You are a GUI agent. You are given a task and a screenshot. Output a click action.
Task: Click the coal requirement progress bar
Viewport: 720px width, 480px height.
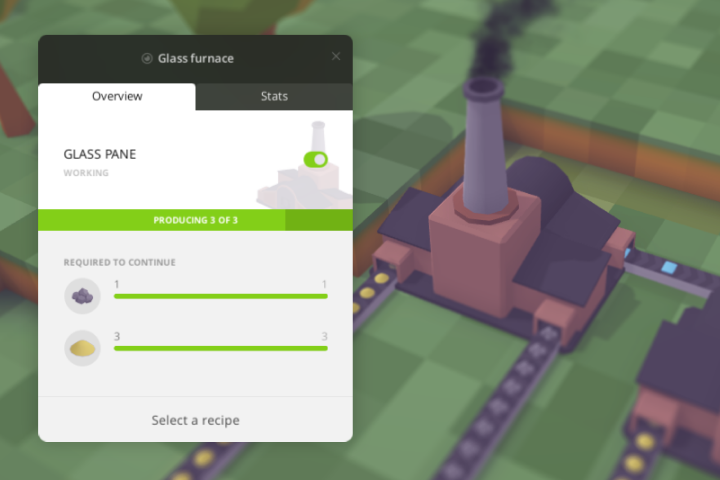(221, 296)
